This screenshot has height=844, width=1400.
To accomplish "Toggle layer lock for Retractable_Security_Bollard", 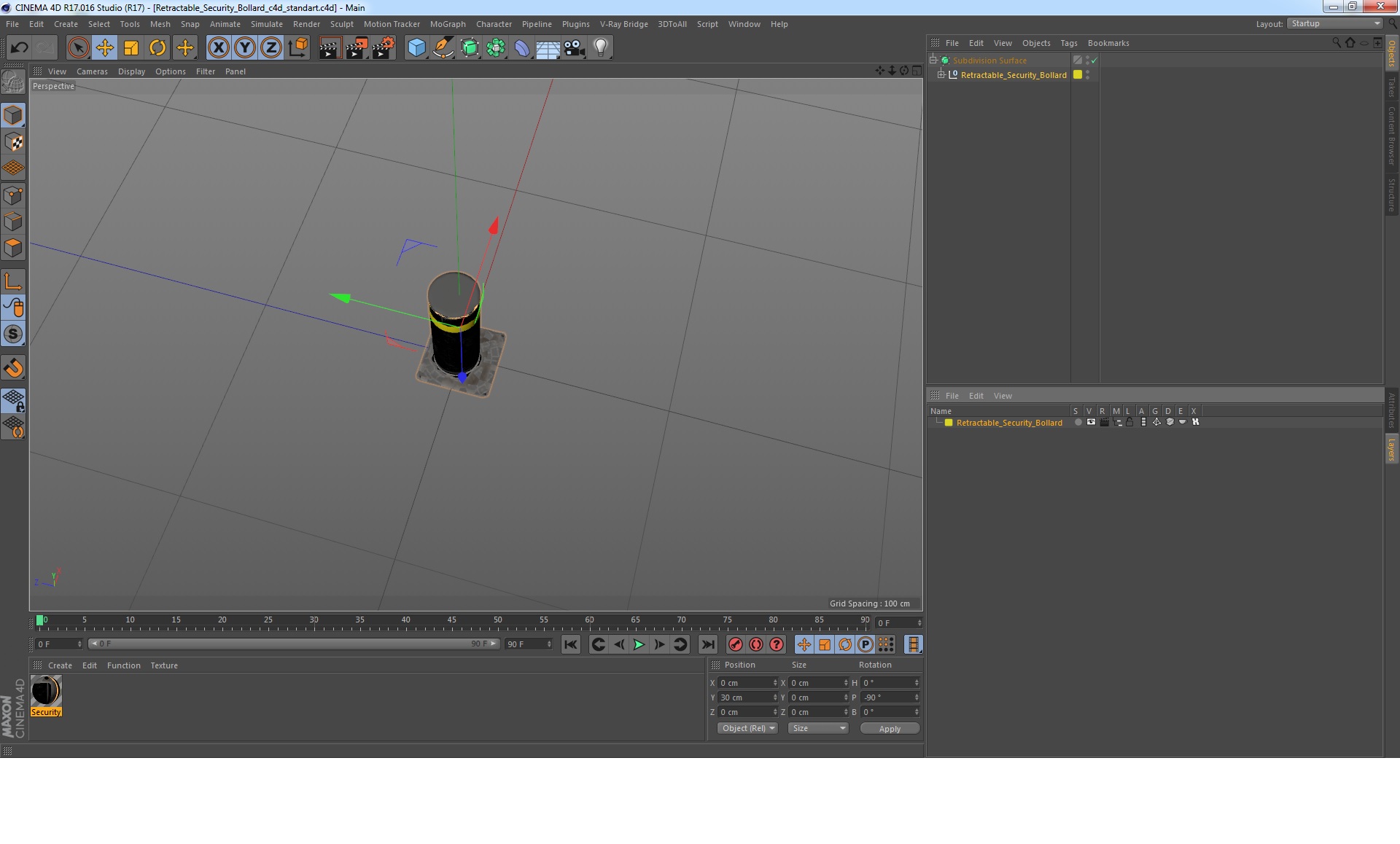I will point(1129,422).
